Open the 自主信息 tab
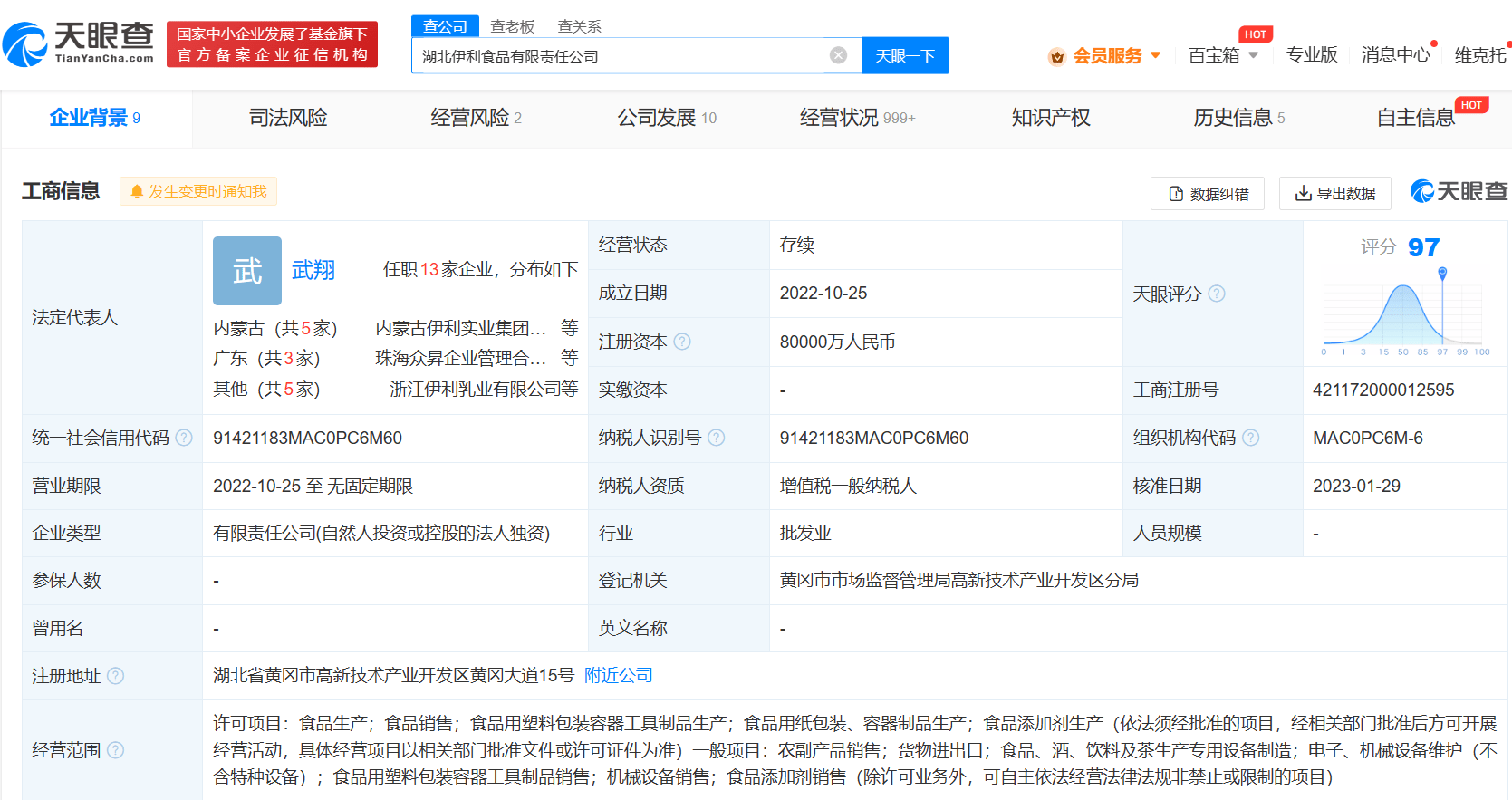This screenshot has width=1512, height=800. click(1416, 118)
